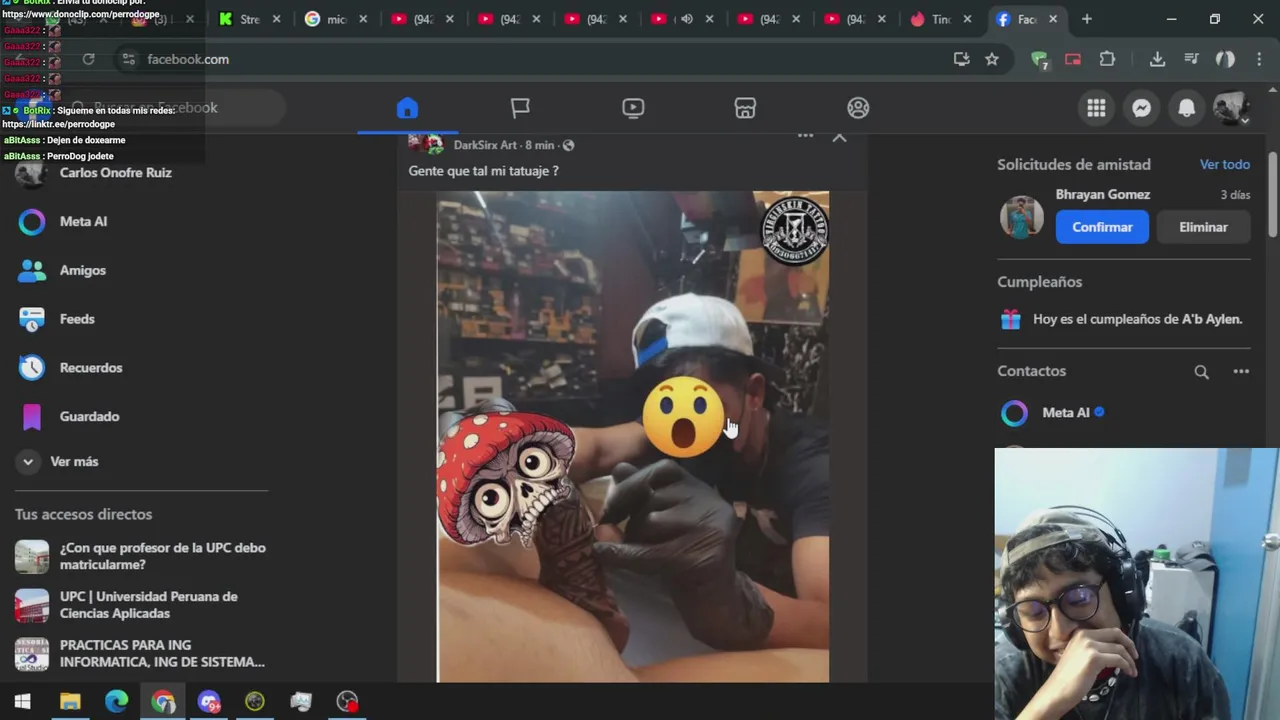
Task: Open Carlos Onofre Ruiz profile
Action: click(x=115, y=173)
